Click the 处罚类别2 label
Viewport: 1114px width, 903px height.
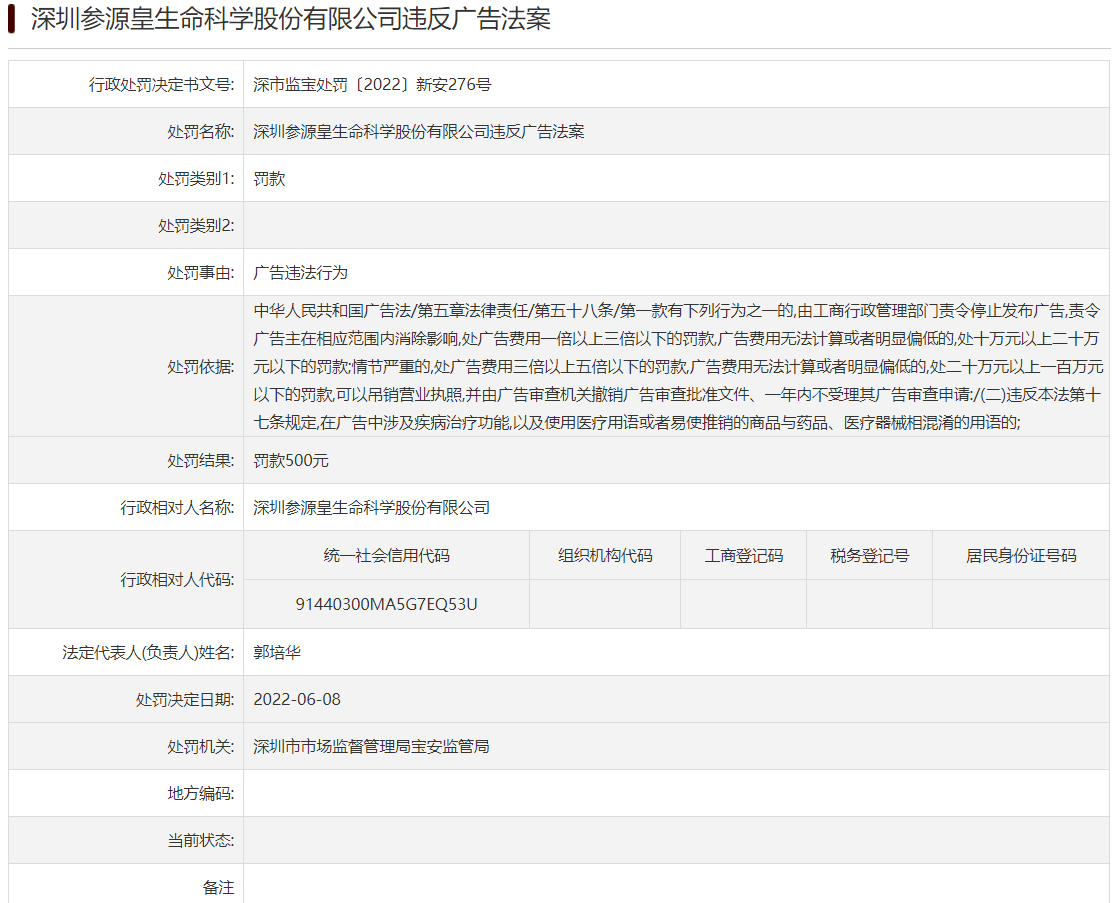pyautogui.click(x=196, y=225)
